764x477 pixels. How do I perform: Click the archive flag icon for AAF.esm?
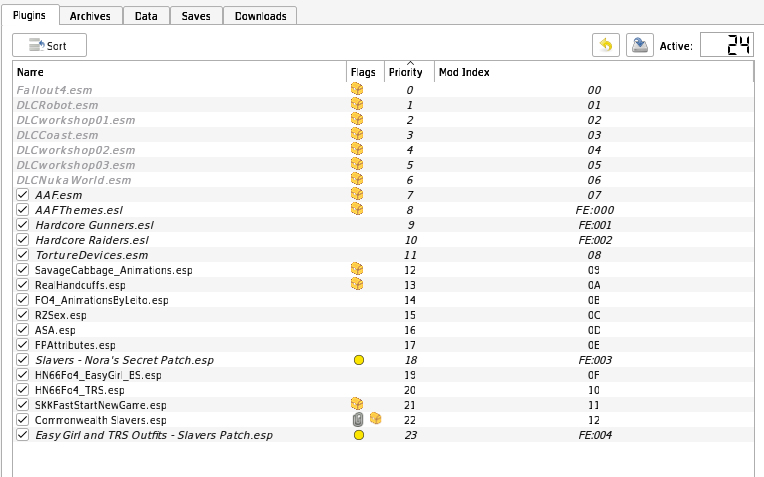click(x=357, y=194)
